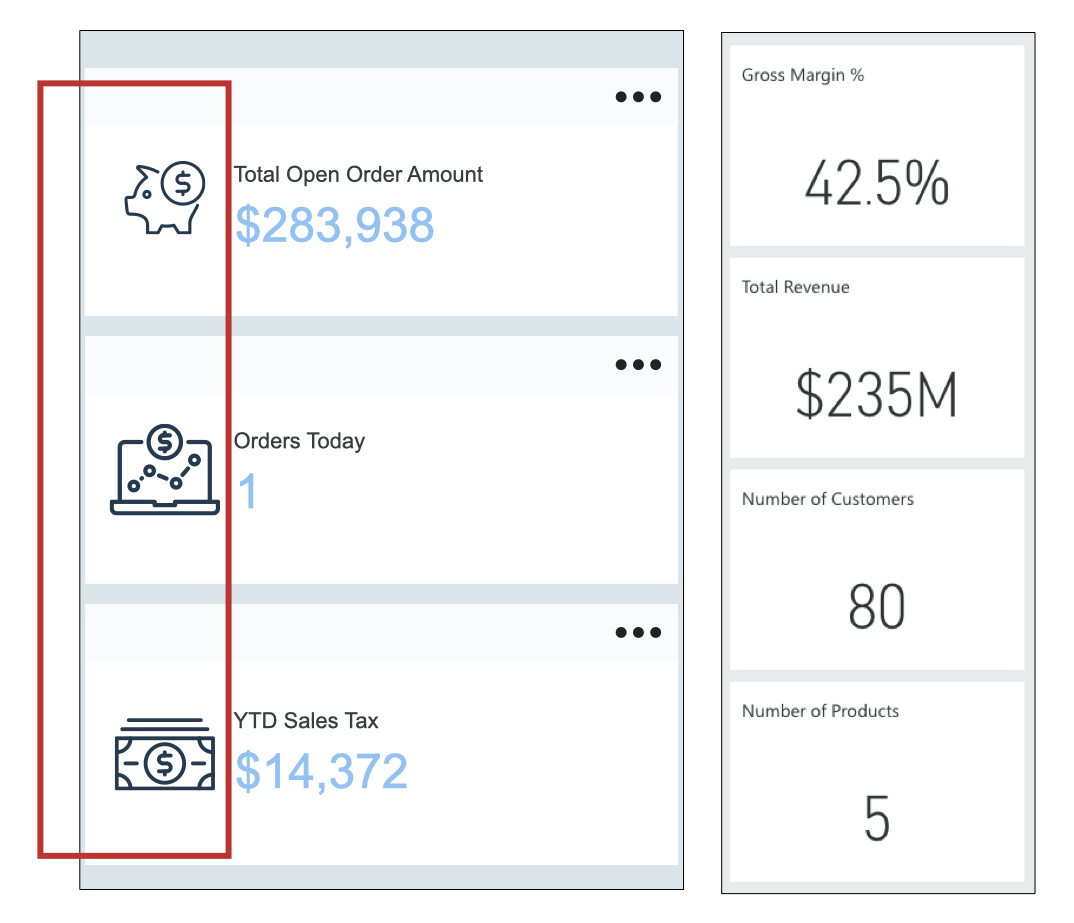Click the dollar bill cash icon
The image size is (1074, 923).
point(164,755)
